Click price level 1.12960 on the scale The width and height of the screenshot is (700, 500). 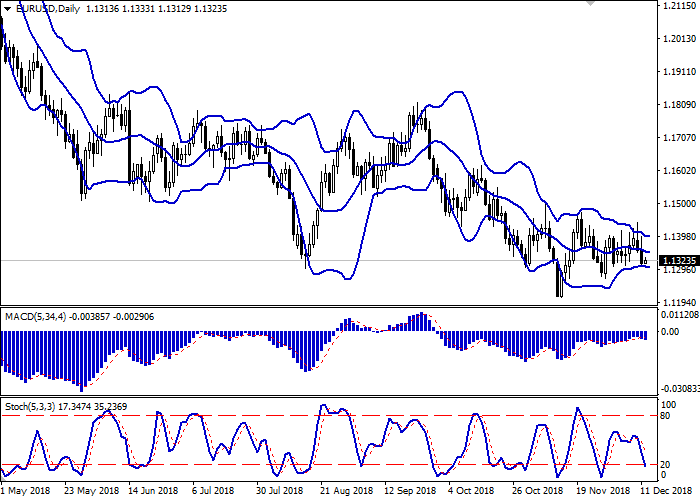(680, 270)
